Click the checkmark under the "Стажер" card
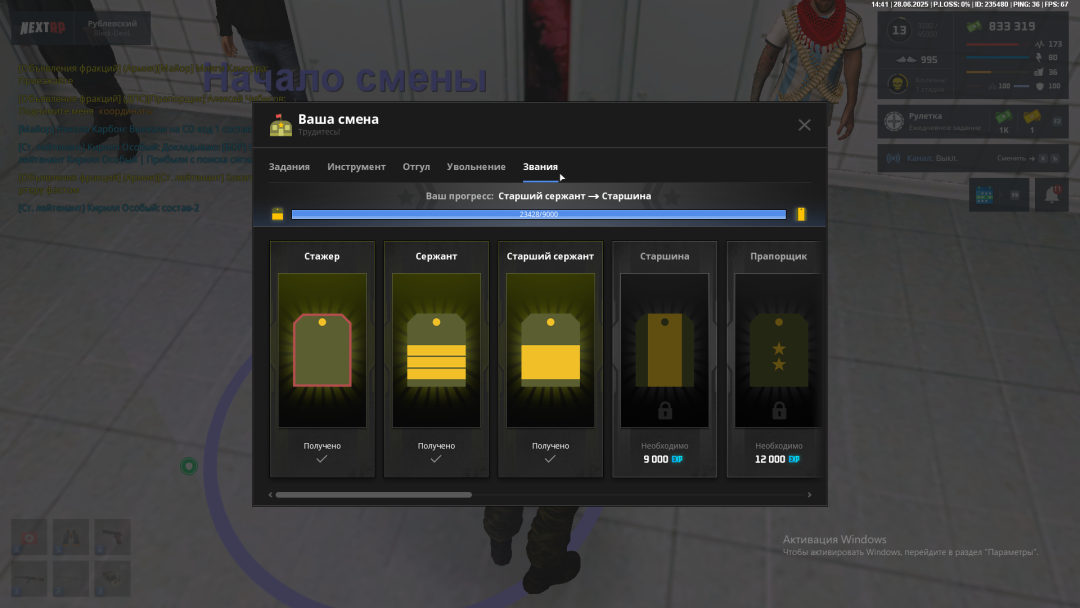The height and width of the screenshot is (608, 1080). point(322,459)
